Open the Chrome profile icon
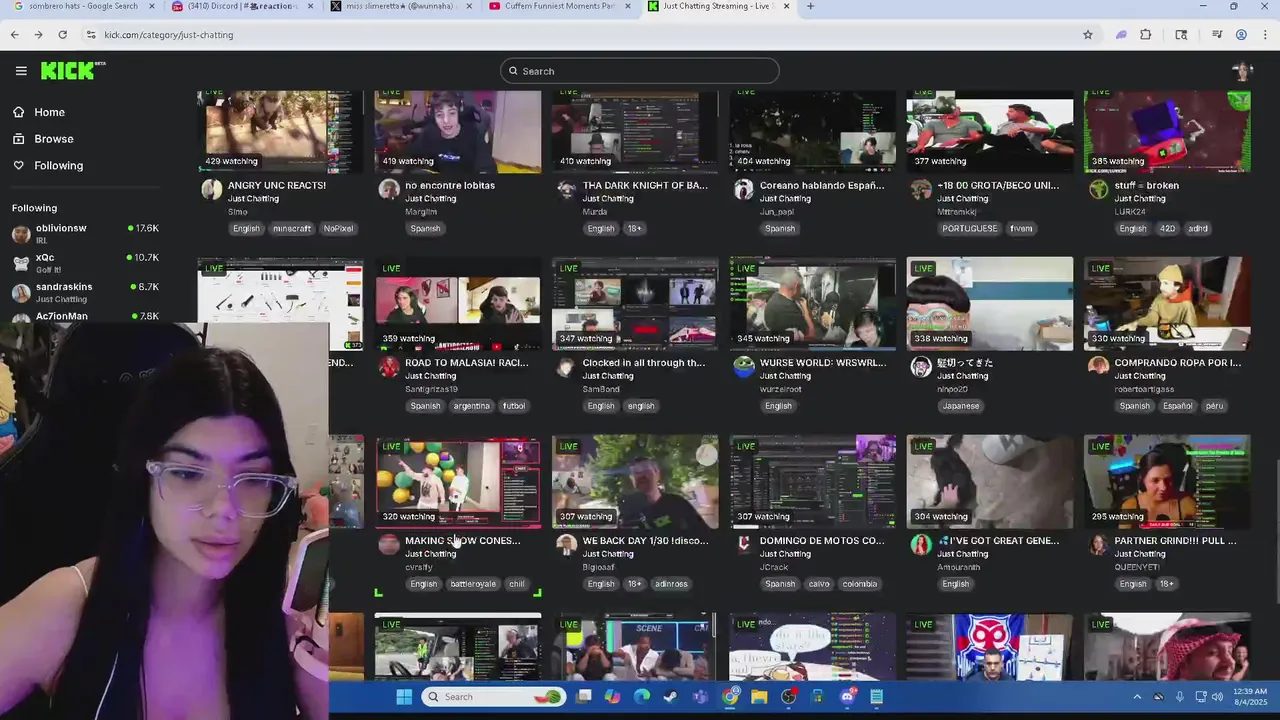Screen dimensions: 1280x720 1241,35
